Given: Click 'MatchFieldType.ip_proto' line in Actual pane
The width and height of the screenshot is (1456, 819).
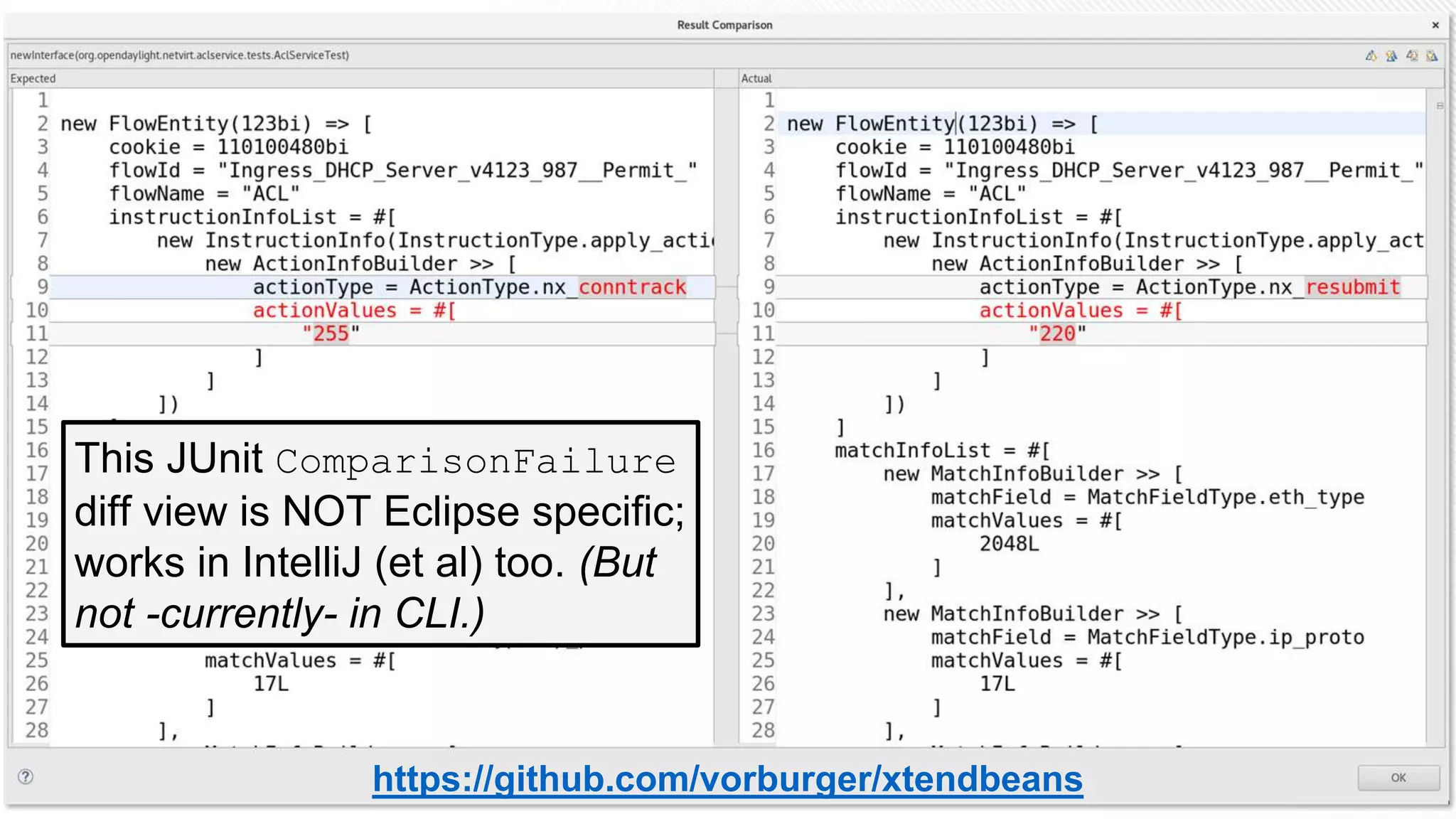Looking at the screenshot, I should pyautogui.click(x=1148, y=638).
